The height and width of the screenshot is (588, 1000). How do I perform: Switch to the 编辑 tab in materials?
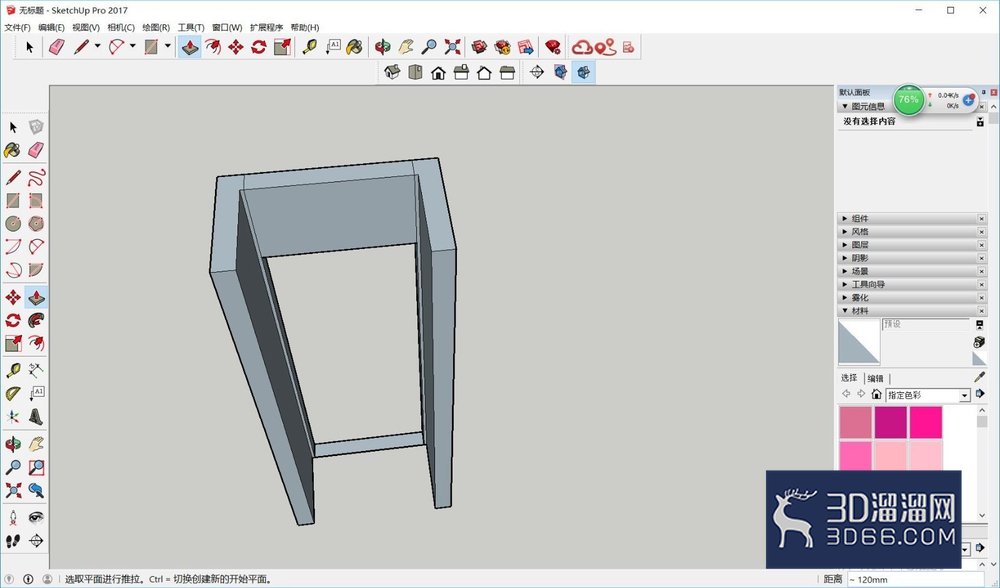pos(876,378)
